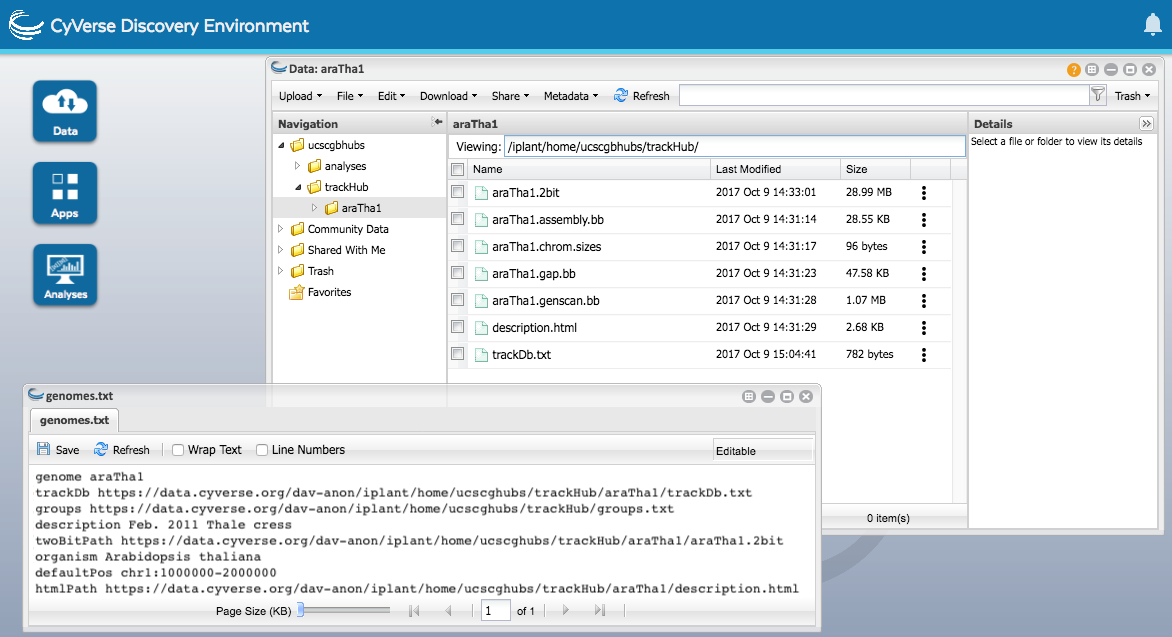Enable the Wrap Text checkbox
Screen dimensions: 1172x637
pos(178,450)
